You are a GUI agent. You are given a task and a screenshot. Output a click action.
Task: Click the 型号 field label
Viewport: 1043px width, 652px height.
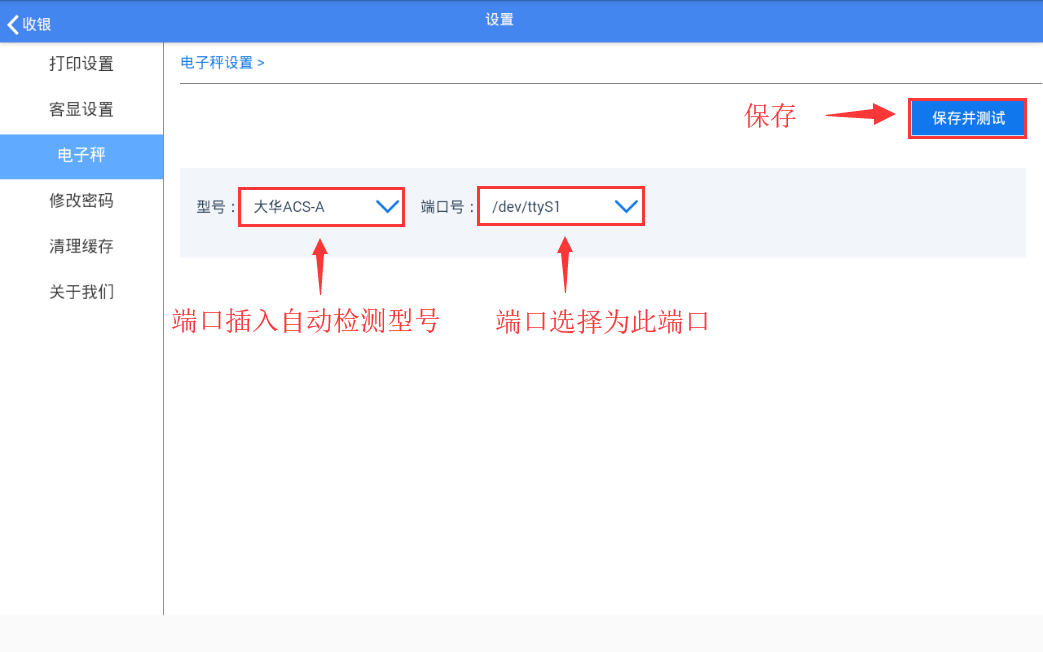point(215,207)
